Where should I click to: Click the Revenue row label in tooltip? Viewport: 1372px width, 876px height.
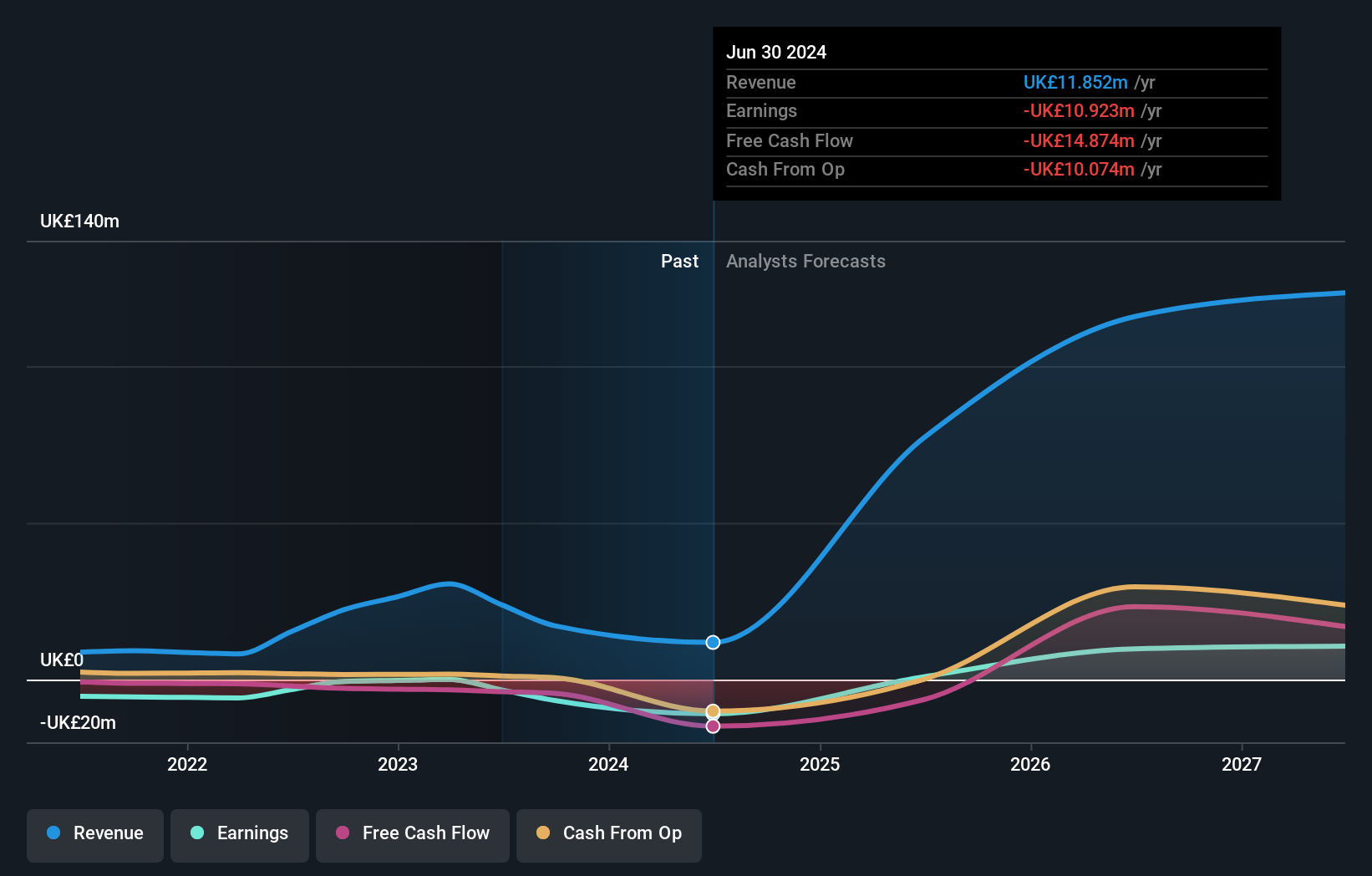[760, 83]
